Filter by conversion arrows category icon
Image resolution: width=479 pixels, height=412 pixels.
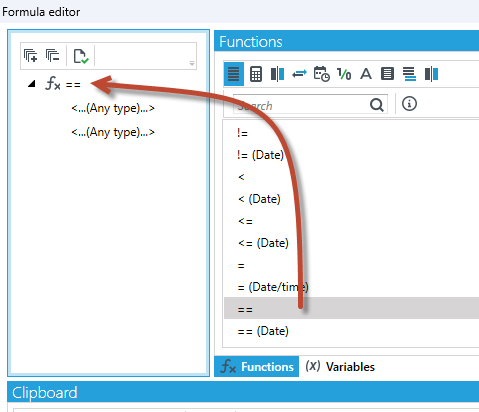coord(299,74)
